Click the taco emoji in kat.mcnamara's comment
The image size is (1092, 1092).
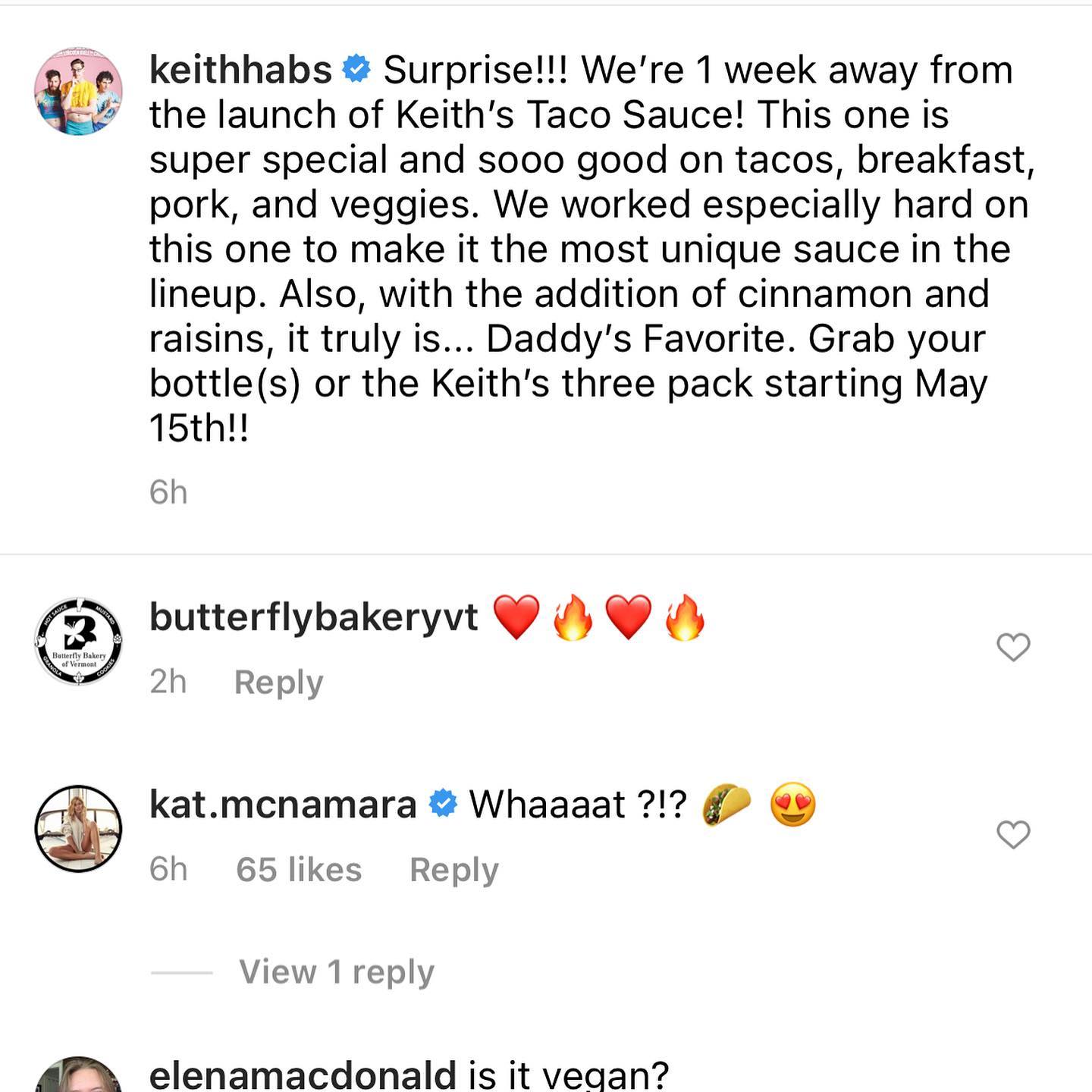(726, 804)
